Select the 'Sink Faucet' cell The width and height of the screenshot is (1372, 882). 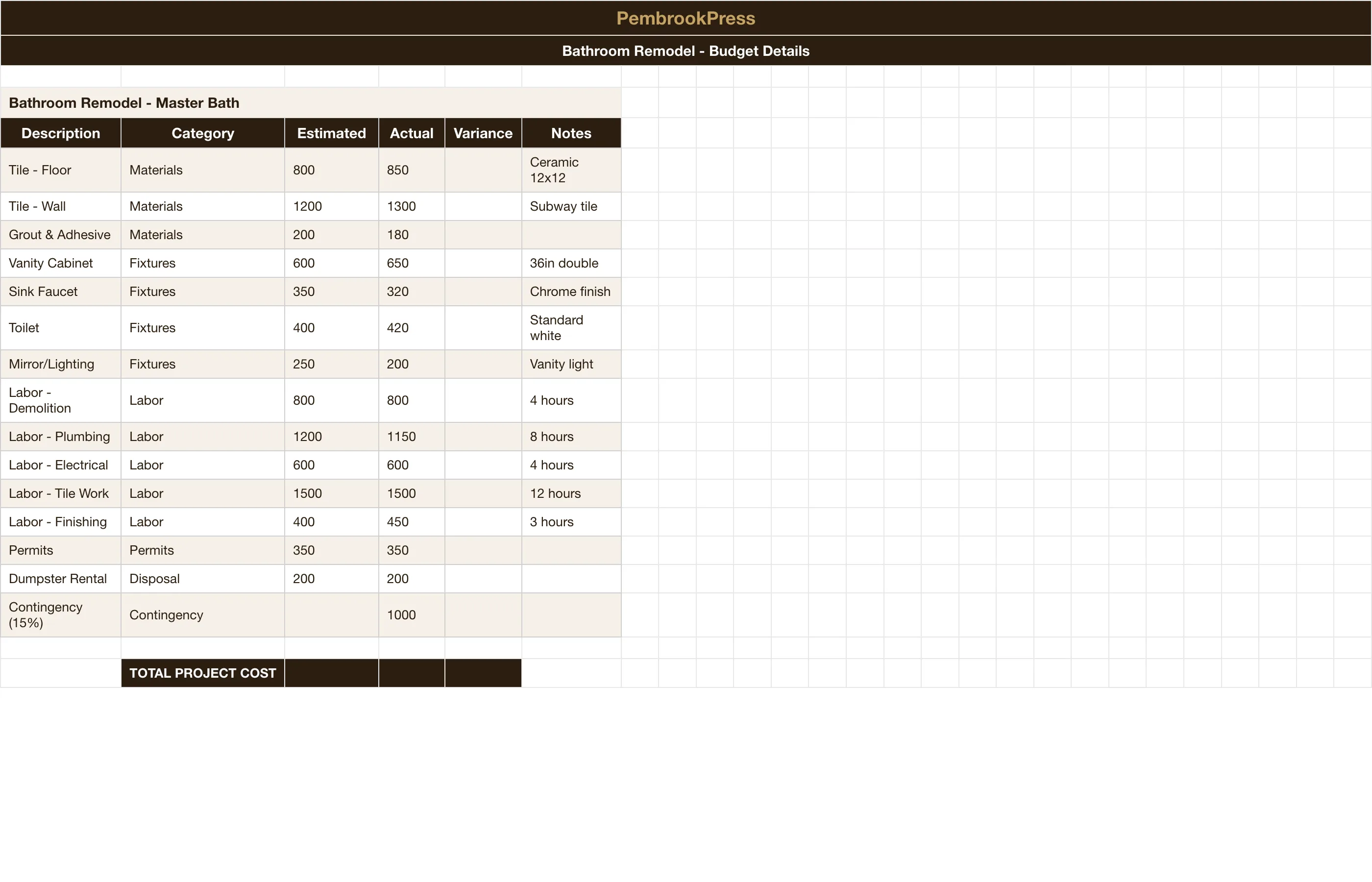(61, 292)
